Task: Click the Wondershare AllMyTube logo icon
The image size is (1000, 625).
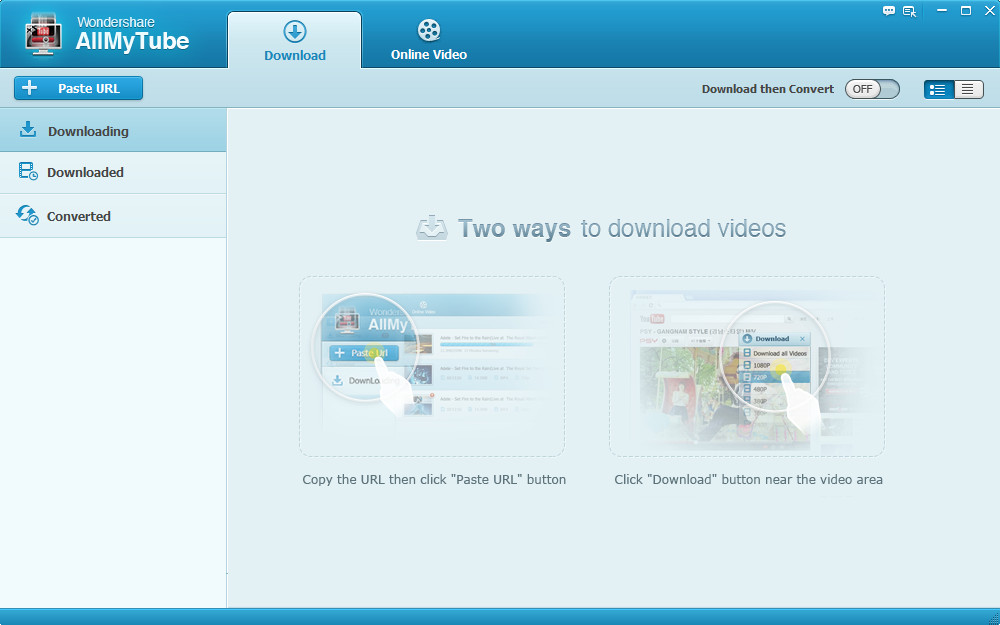Action: (x=43, y=36)
